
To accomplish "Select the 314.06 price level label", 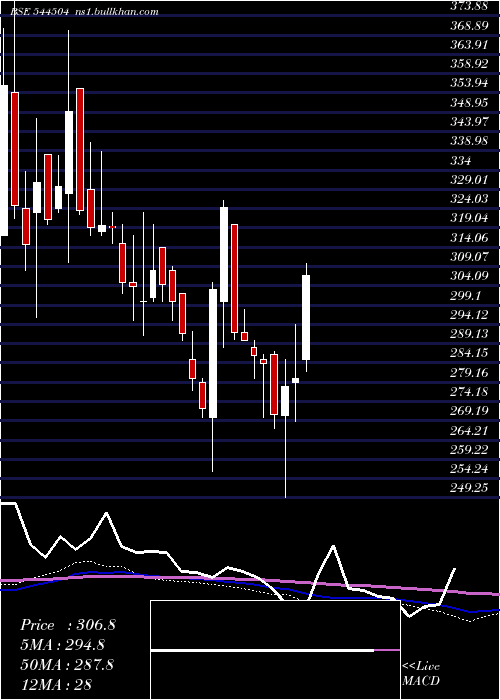I will tap(469, 238).
